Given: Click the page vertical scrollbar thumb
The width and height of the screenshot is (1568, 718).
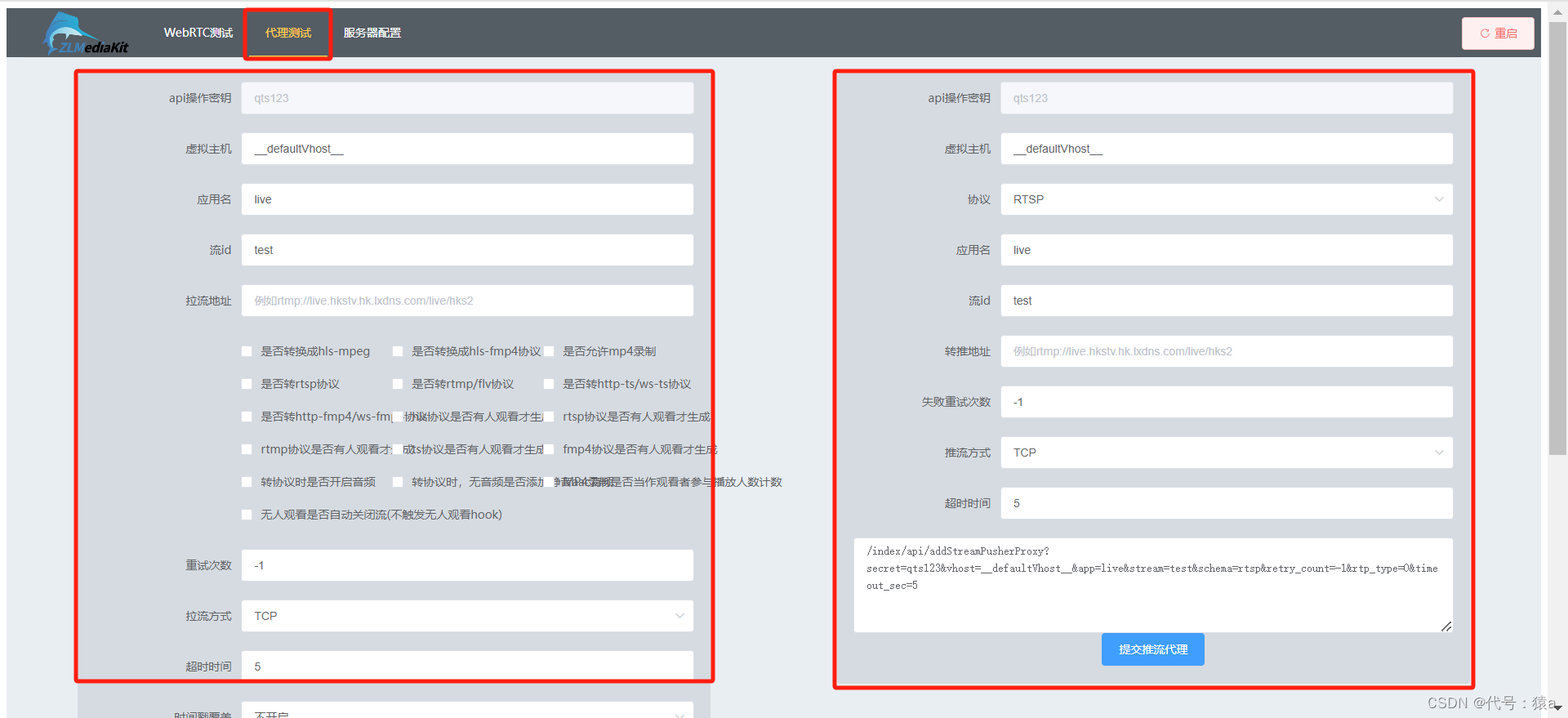Looking at the screenshot, I should (x=1557, y=237).
